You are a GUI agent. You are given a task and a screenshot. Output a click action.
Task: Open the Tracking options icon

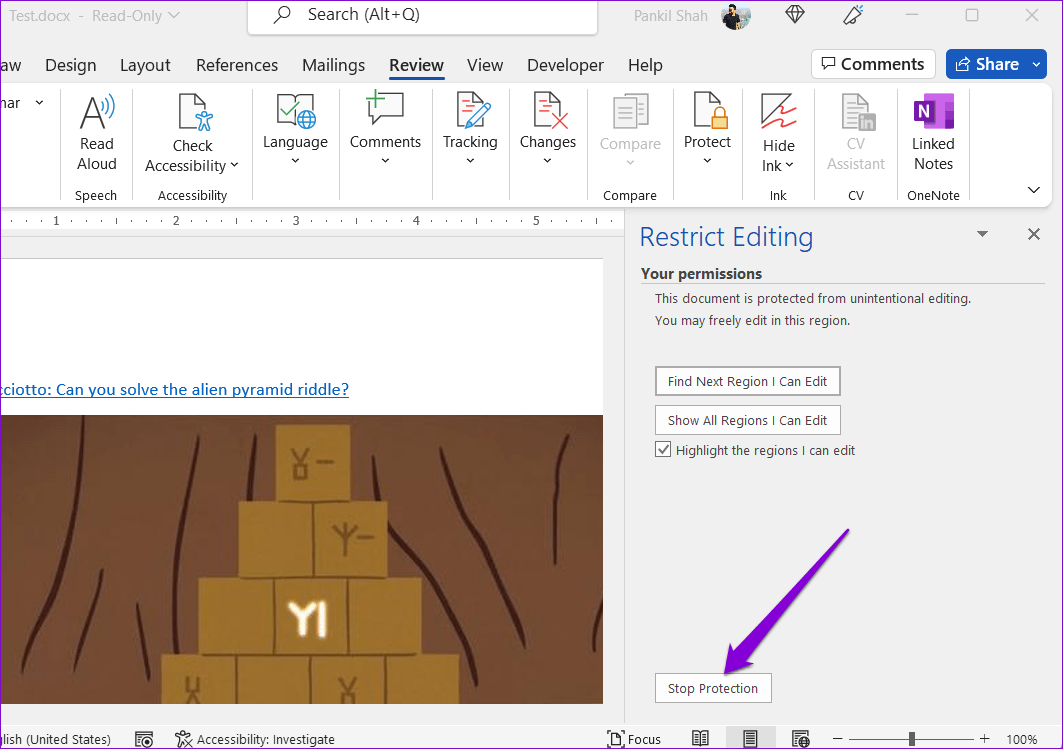[470, 111]
